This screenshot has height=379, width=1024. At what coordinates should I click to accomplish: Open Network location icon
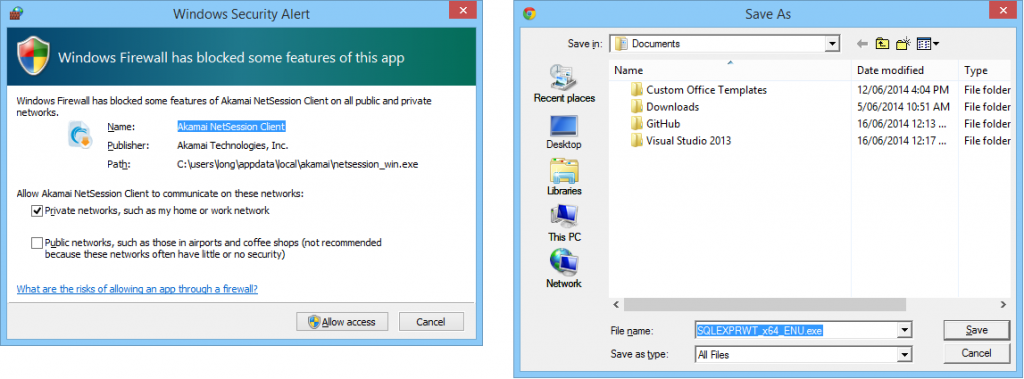564,269
